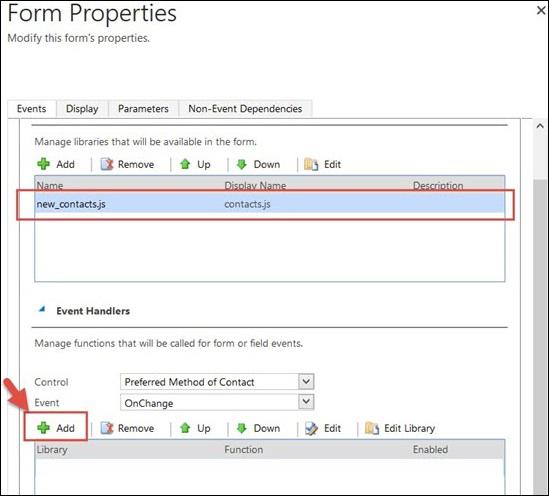The height and width of the screenshot is (496, 549).
Task: Click the Enabled column header
Action: click(430, 449)
